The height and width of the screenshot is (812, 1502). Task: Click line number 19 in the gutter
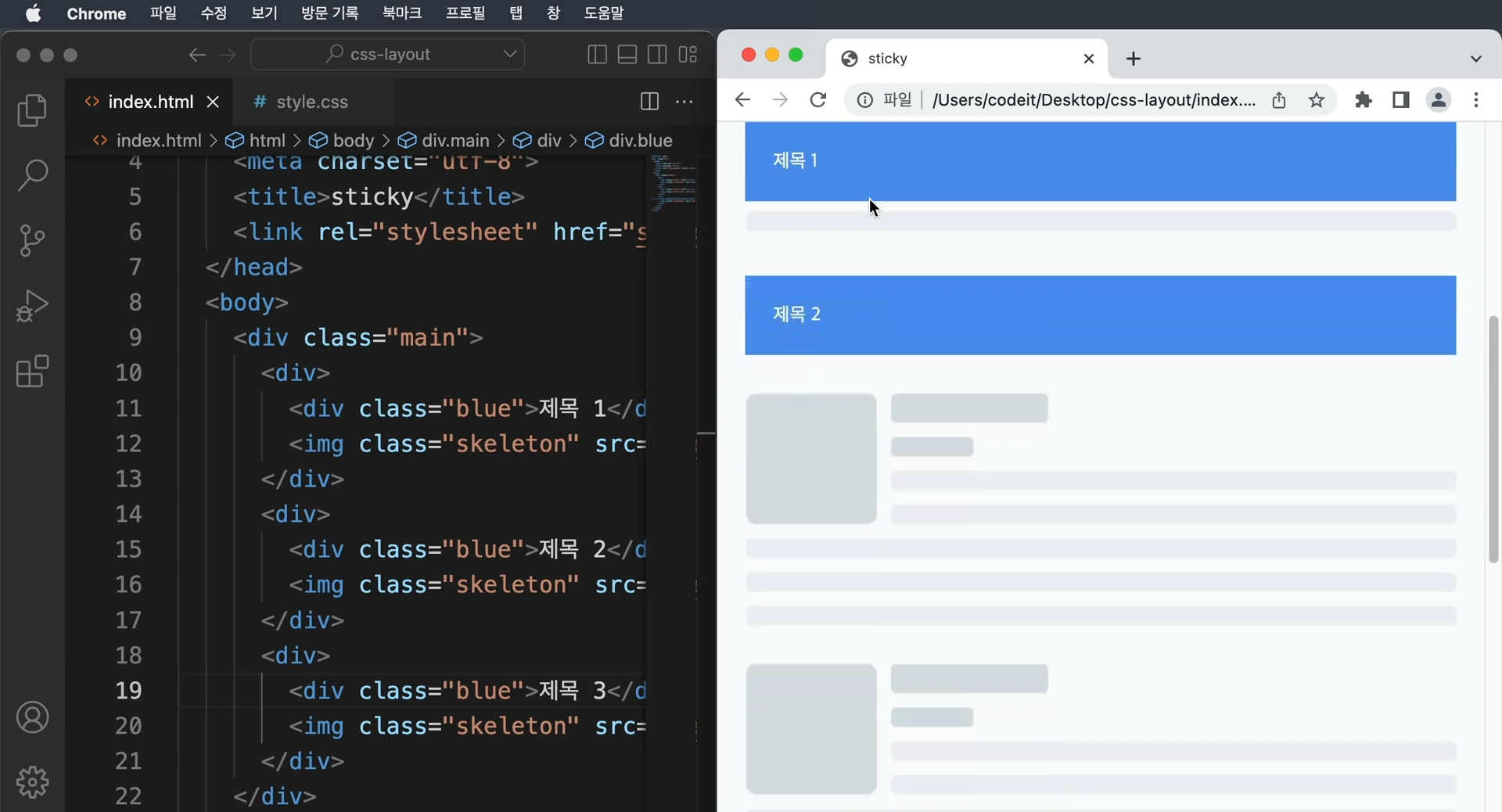pos(129,691)
